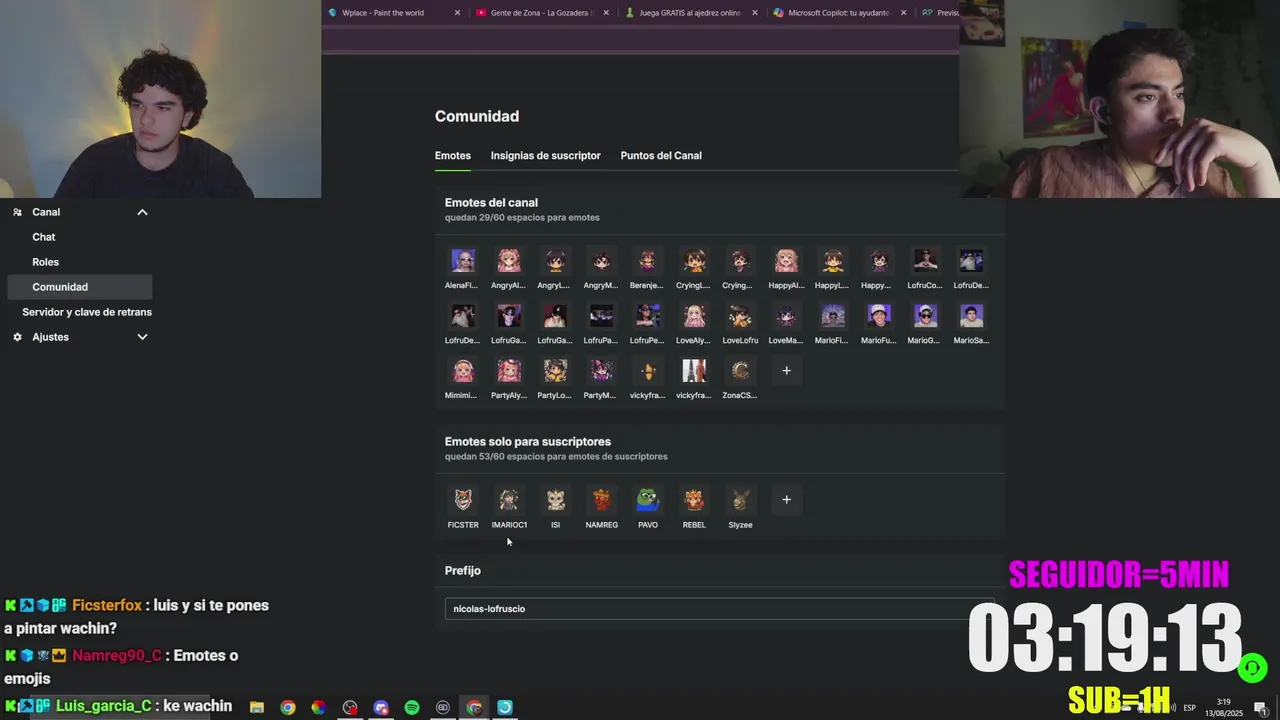
Task: Close the Wplace browser tab
Action: [x=457, y=13]
